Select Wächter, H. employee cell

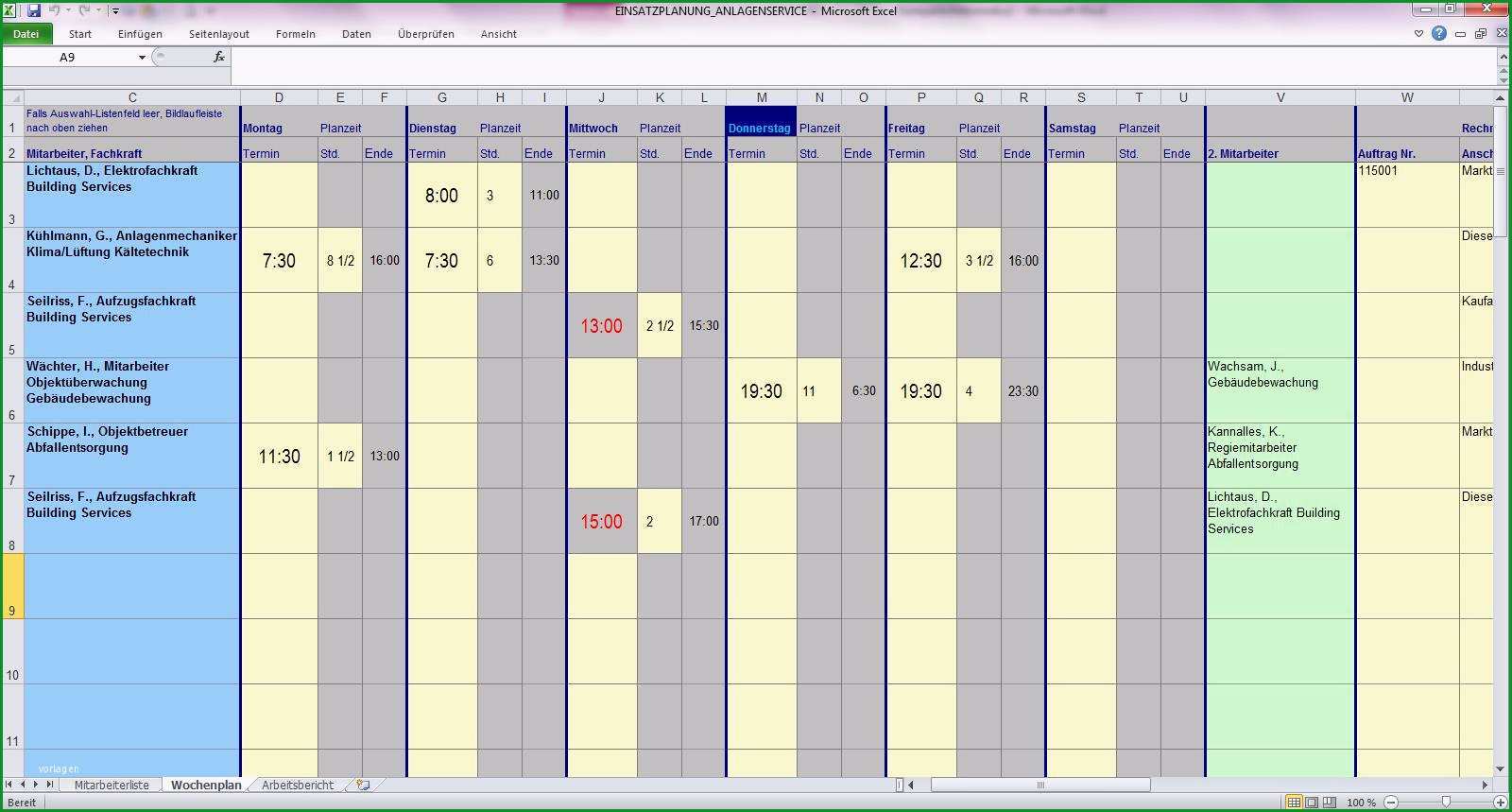click(x=132, y=390)
